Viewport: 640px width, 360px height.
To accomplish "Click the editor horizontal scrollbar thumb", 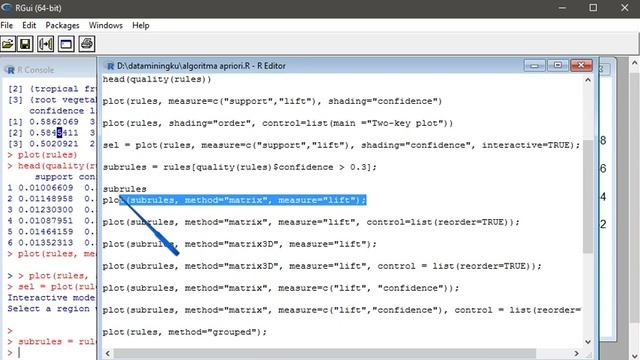I will [x=324, y=353].
